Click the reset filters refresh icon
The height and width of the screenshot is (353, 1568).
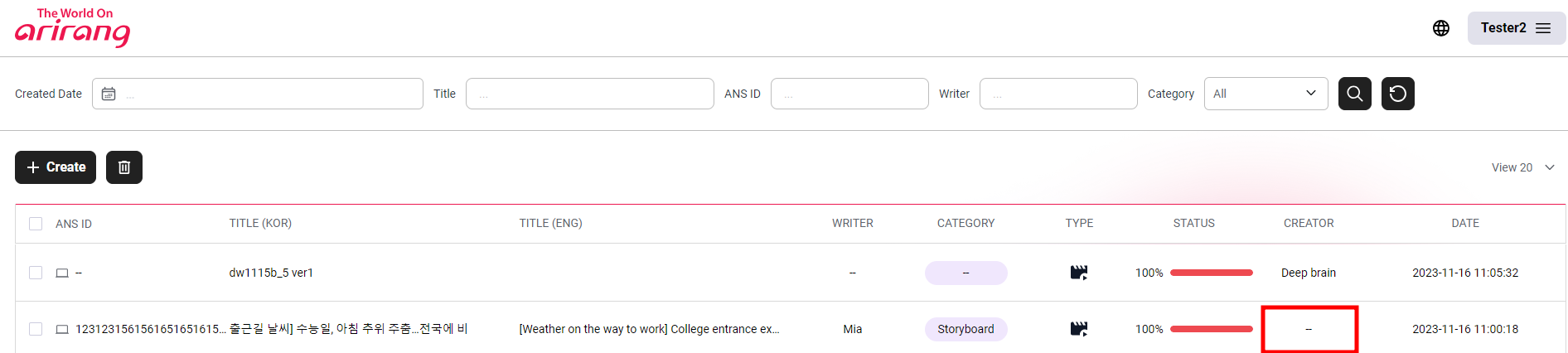click(1397, 94)
